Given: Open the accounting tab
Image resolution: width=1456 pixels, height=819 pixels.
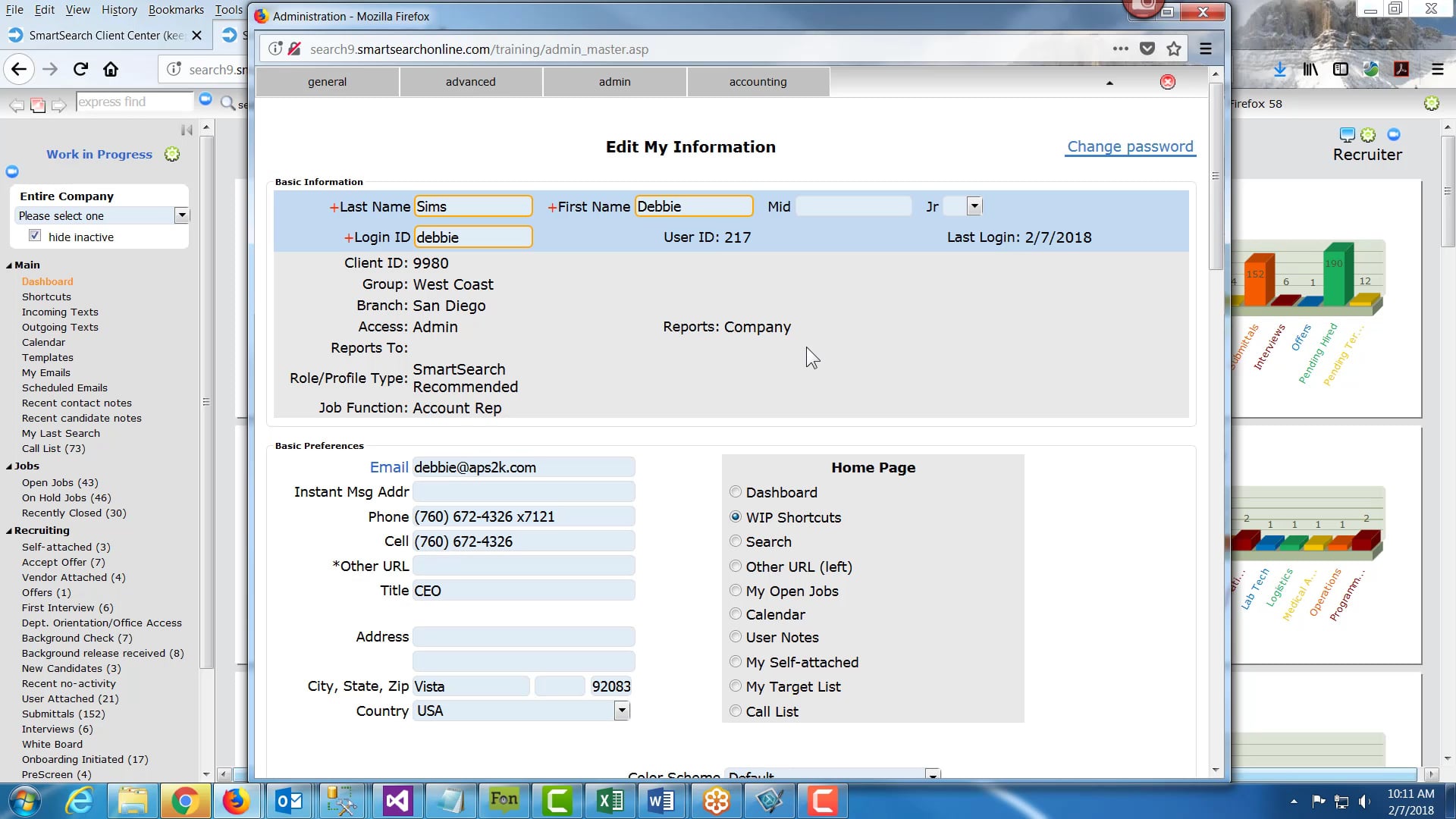Looking at the screenshot, I should (758, 82).
